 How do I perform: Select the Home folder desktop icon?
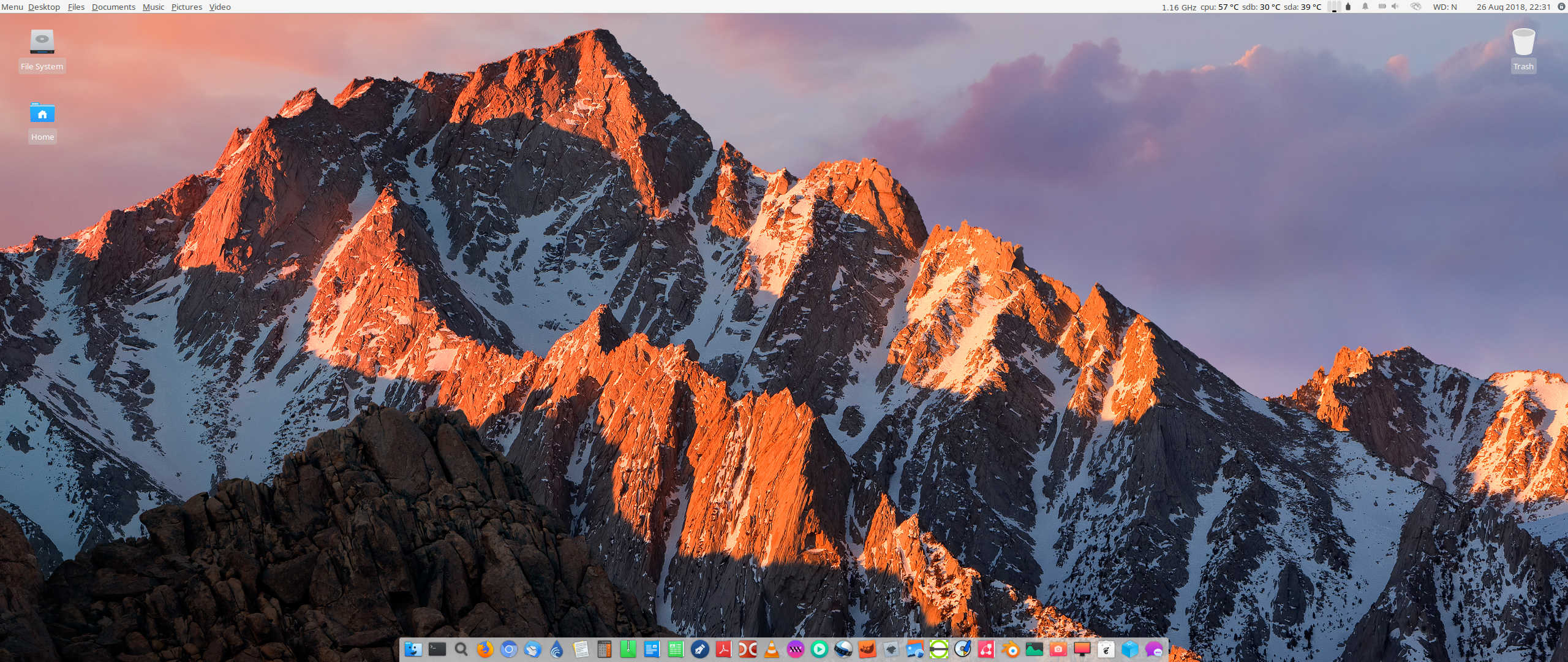coord(42,123)
